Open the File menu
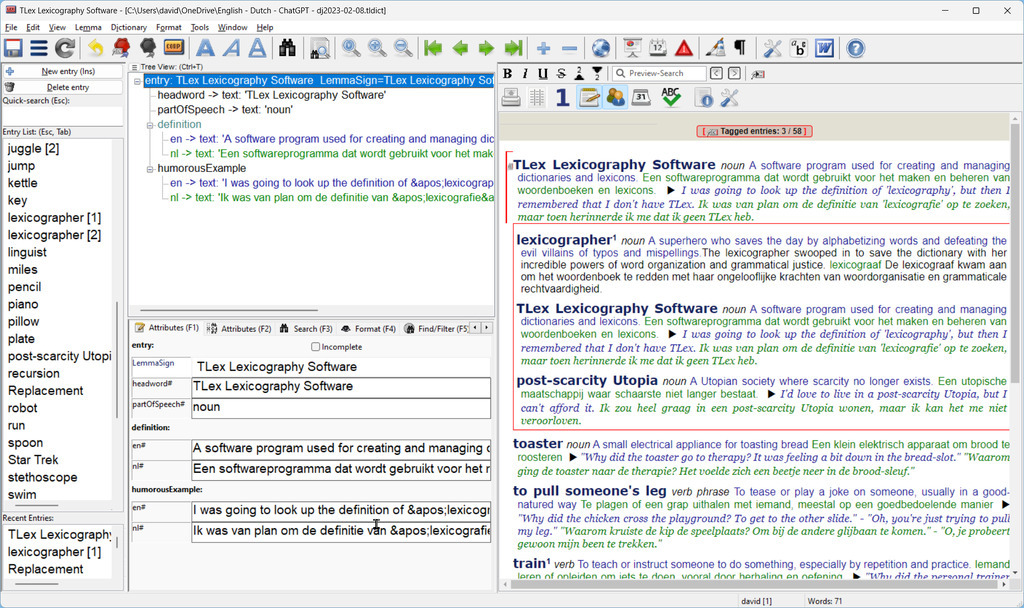The height and width of the screenshot is (608, 1024). (x=11, y=27)
